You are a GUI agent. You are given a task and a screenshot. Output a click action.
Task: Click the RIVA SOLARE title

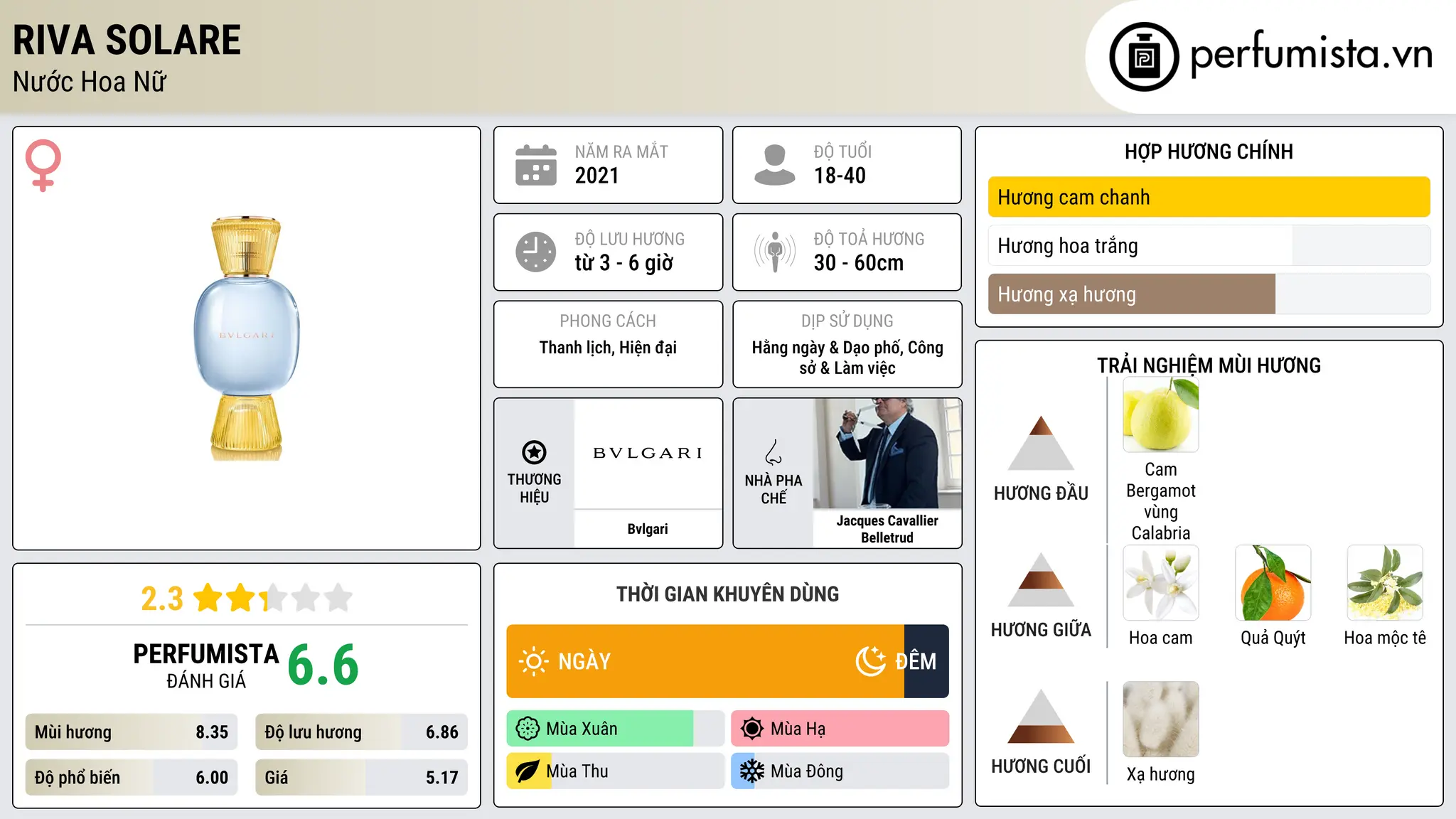pos(127,40)
